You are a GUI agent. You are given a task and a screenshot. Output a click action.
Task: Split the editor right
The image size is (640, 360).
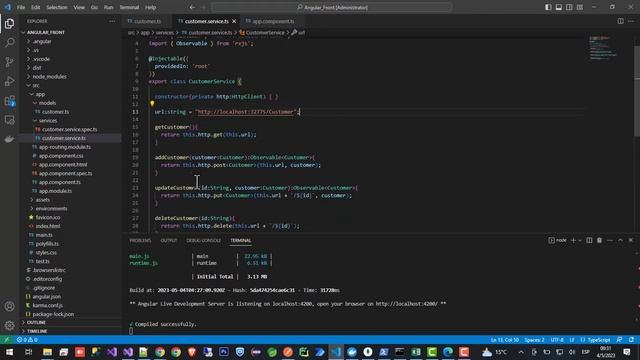pyautogui.click(x=620, y=21)
